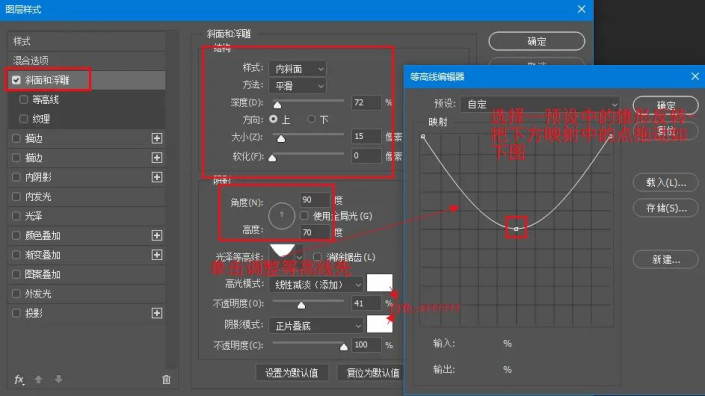The height and width of the screenshot is (396, 705).
Task: Select direction 上 radio button
Action: coord(273,119)
